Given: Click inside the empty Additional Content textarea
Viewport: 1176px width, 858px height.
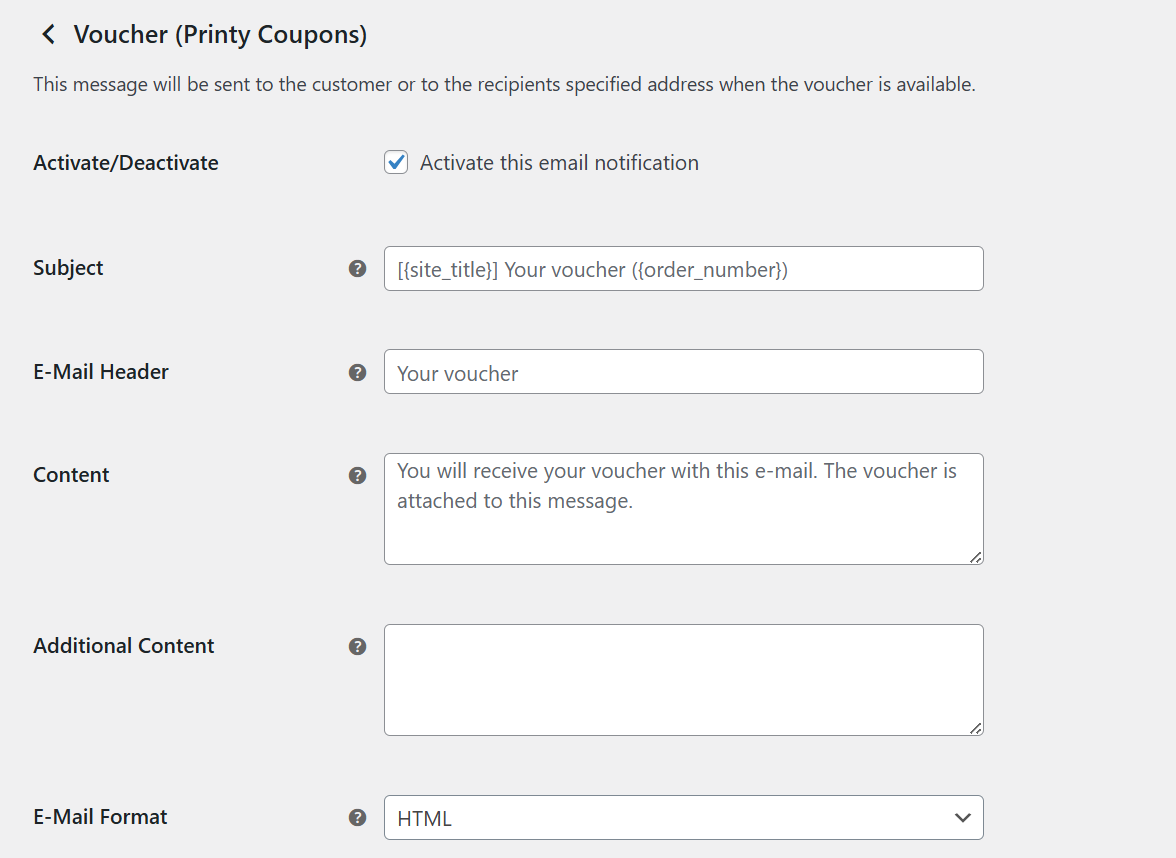Looking at the screenshot, I should pyautogui.click(x=683, y=680).
